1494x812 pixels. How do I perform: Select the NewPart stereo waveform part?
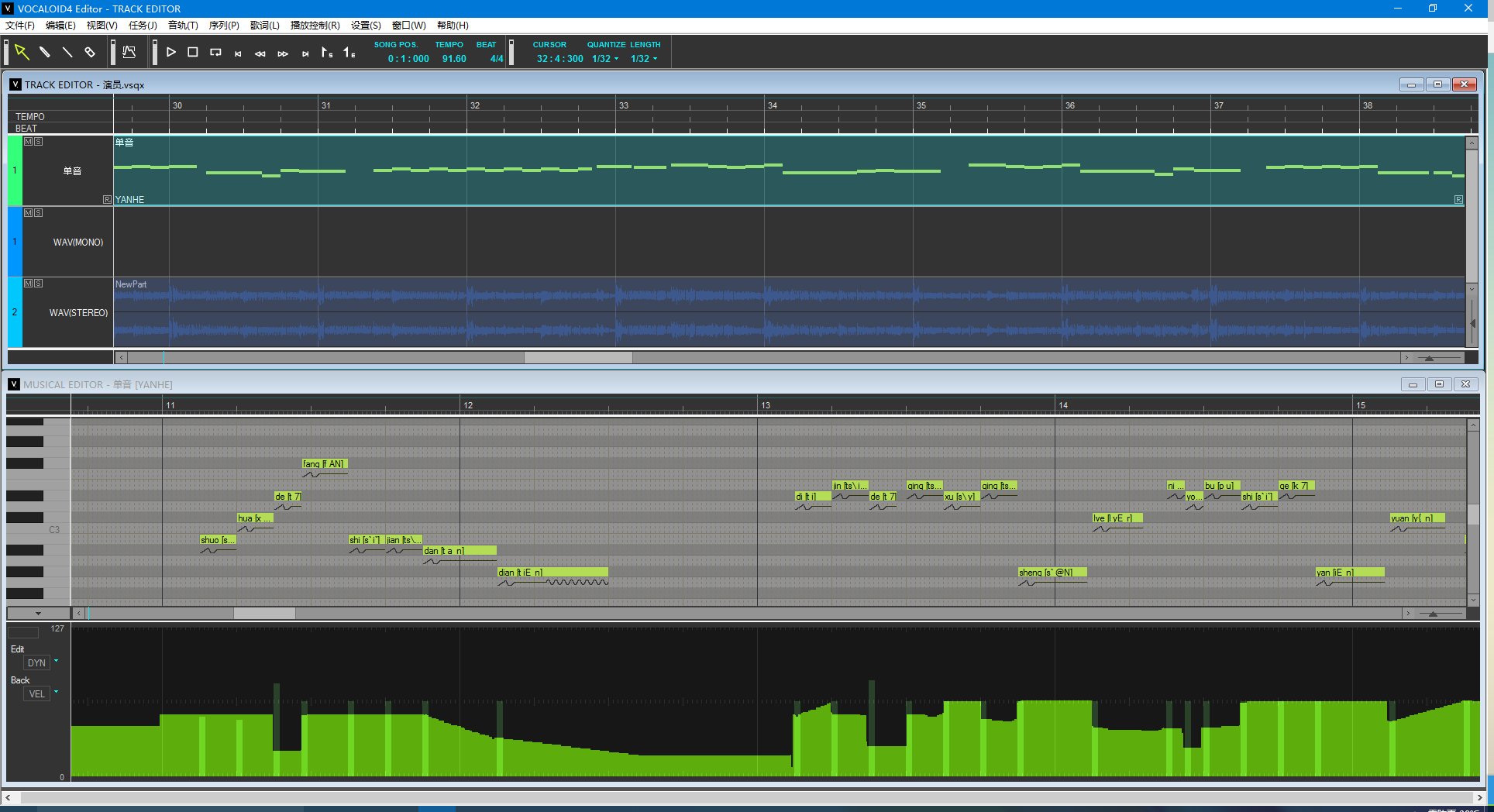(789, 312)
